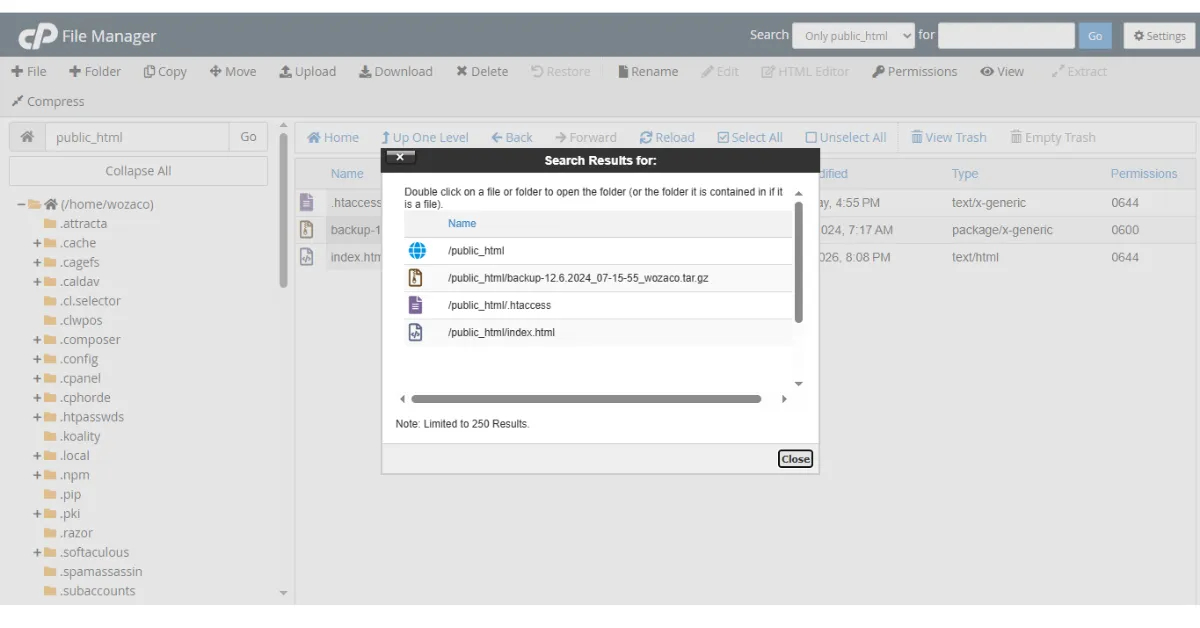Select .razor folder in tree

pos(76,533)
